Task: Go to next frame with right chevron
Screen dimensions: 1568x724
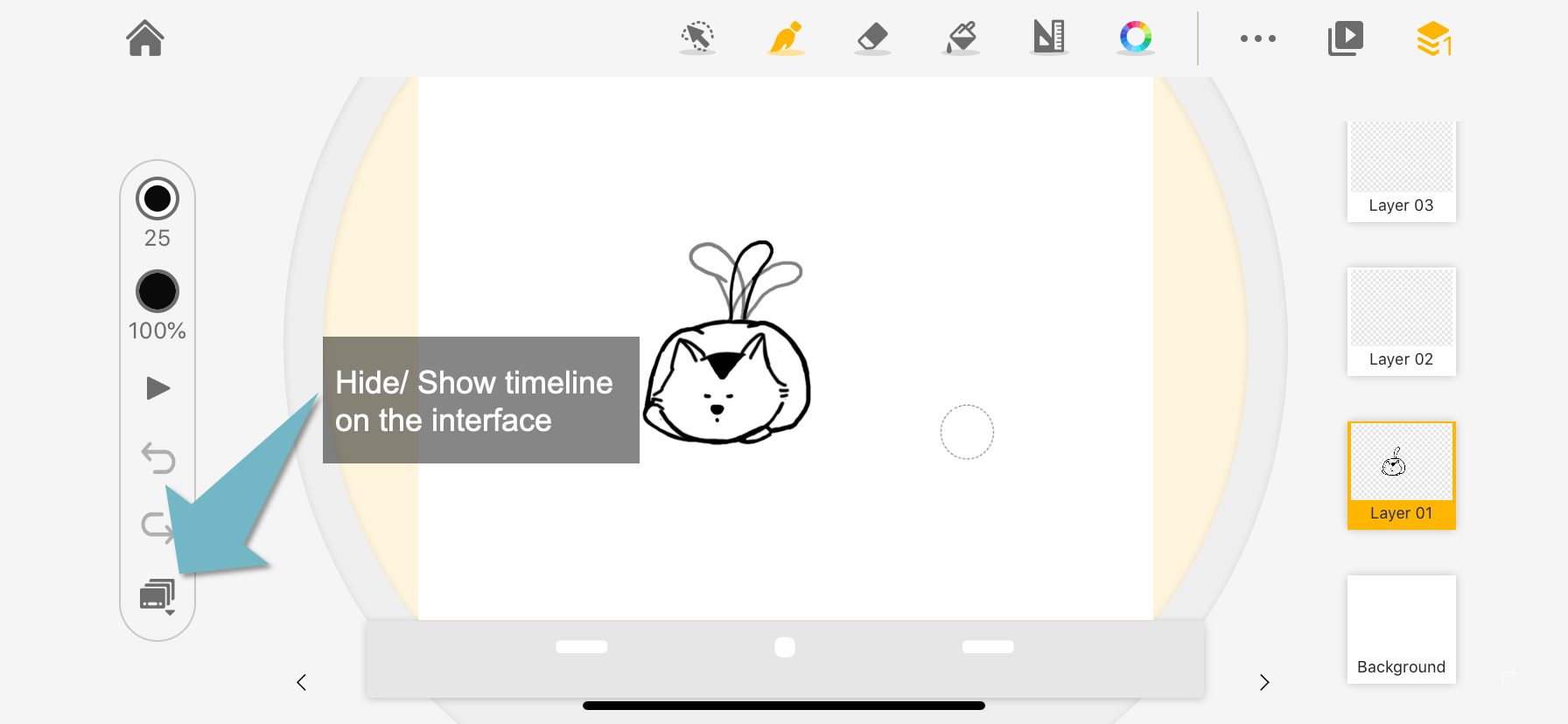Action: point(1263,683)
